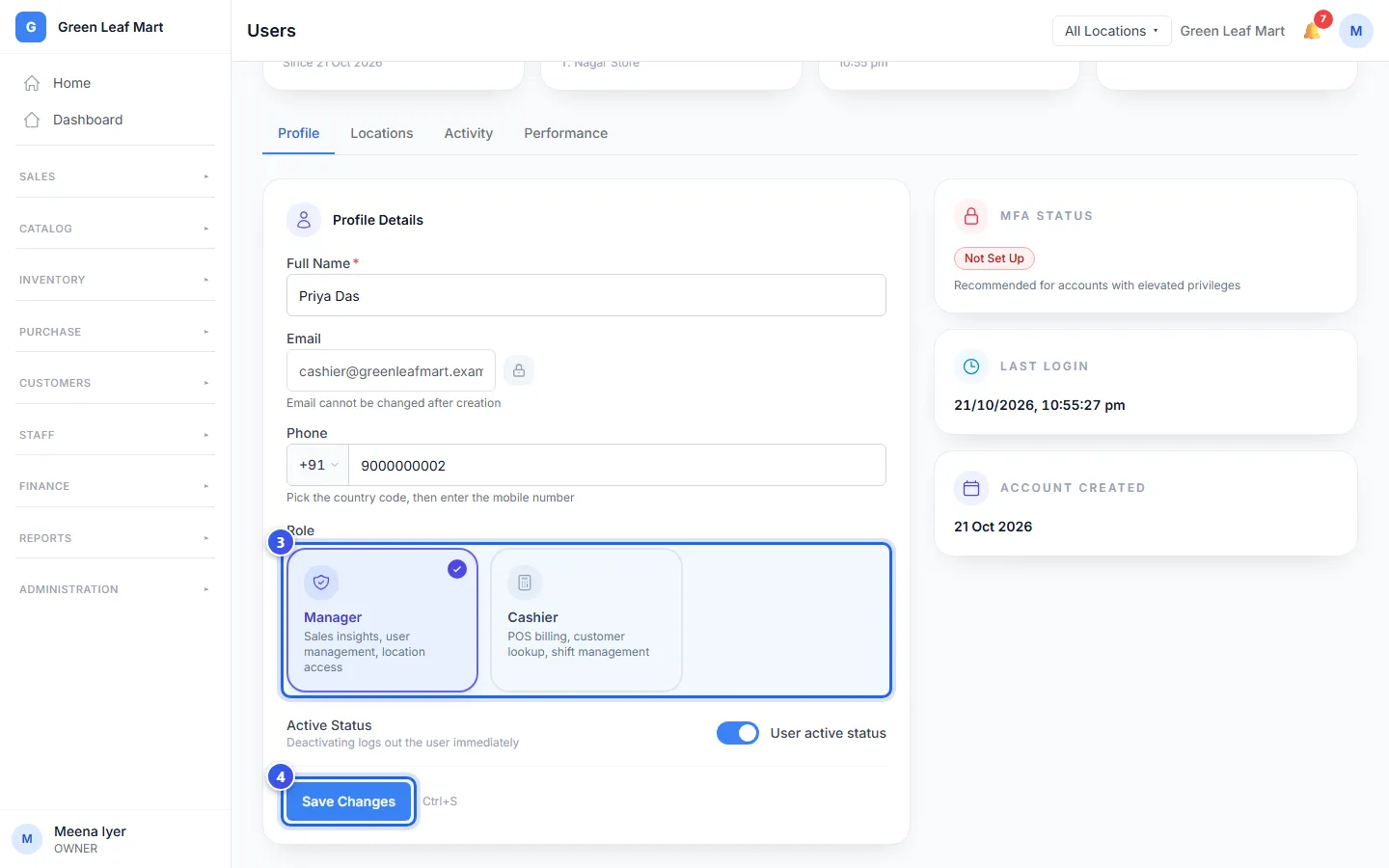Screen dimensions: 1389x868
Task: Click the Green Leaf Mart header text
Action: (1233, 31)
